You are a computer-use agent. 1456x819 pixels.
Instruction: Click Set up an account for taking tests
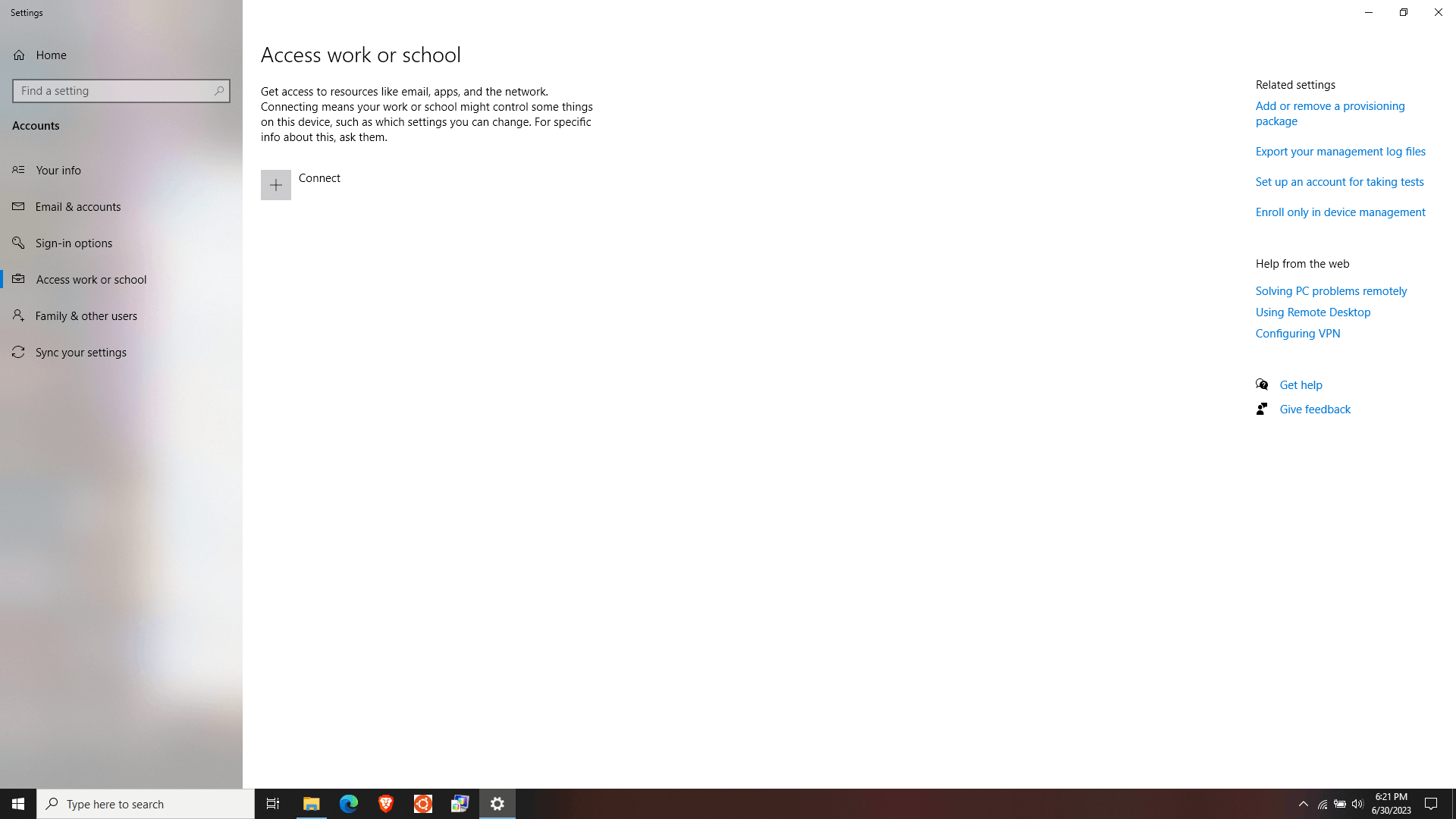(x=1339, y=181)
